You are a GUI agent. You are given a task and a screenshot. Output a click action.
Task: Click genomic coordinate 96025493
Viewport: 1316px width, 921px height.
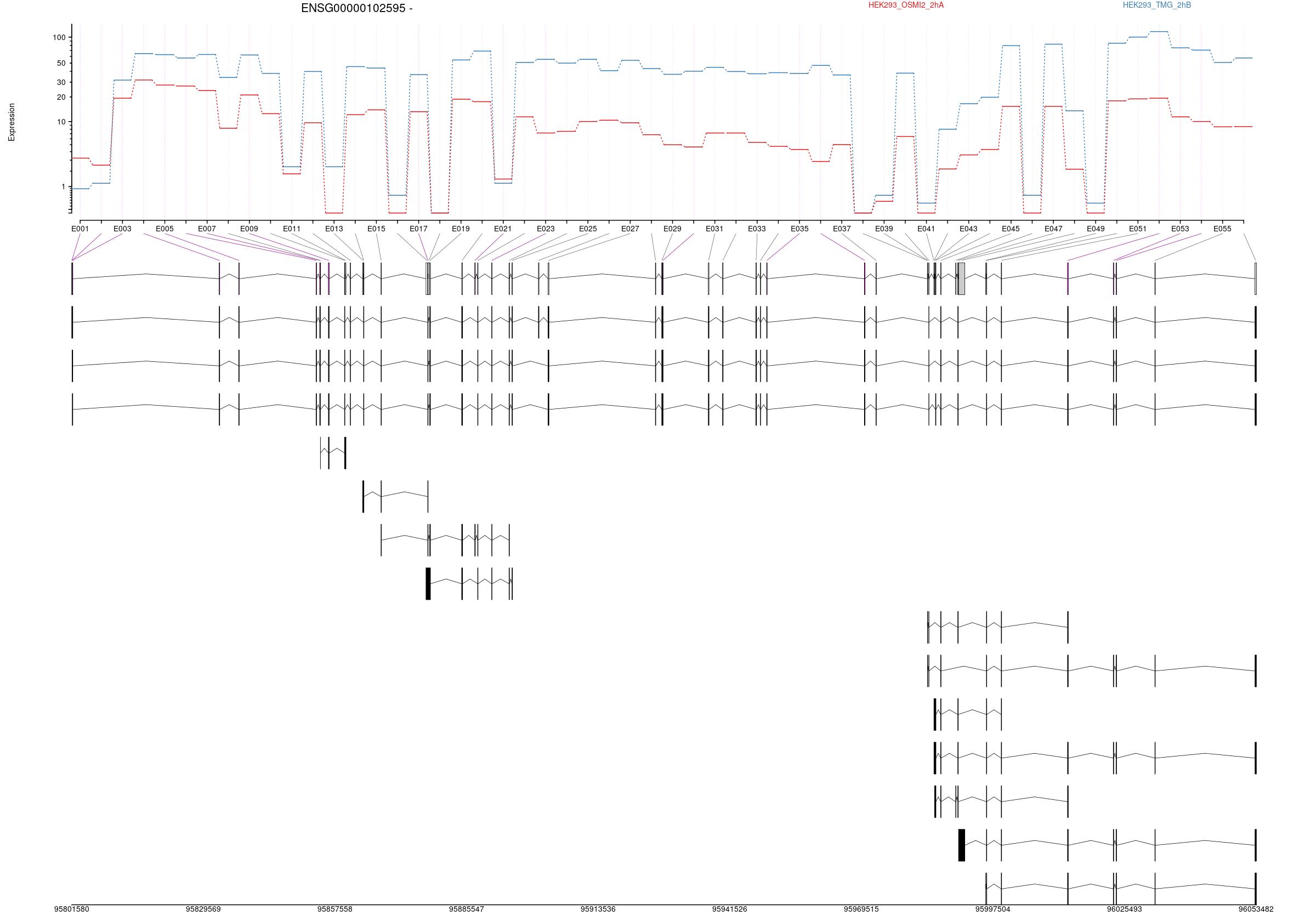pyautogui.click(x=1125, y=909)
